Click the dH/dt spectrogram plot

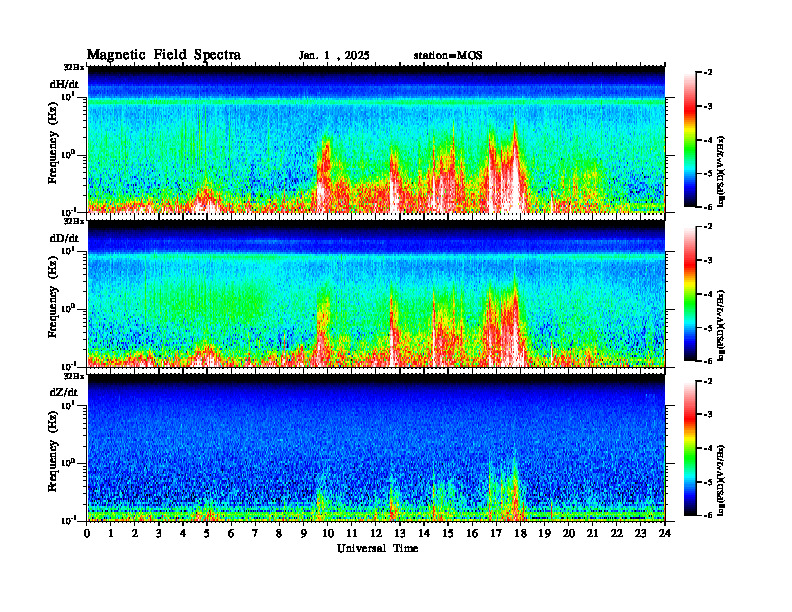pyautogui.click(x=376, y=139)
